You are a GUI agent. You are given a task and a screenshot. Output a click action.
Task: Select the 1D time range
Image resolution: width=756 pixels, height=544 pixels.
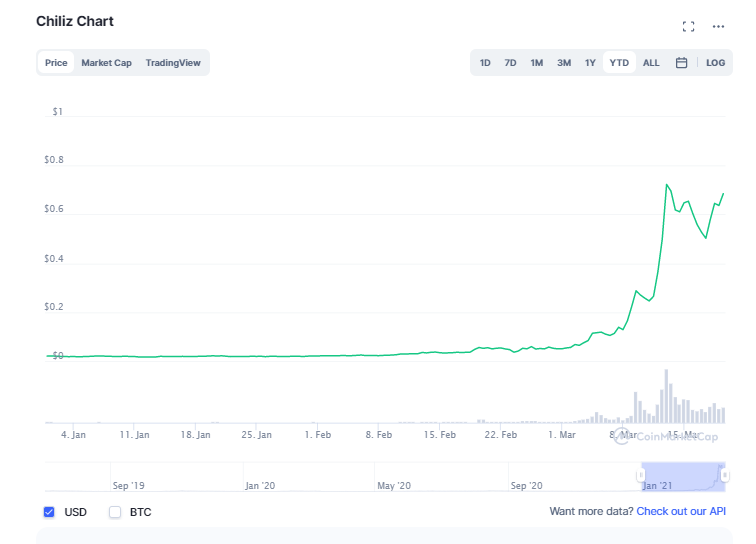(x=485, y=63)
